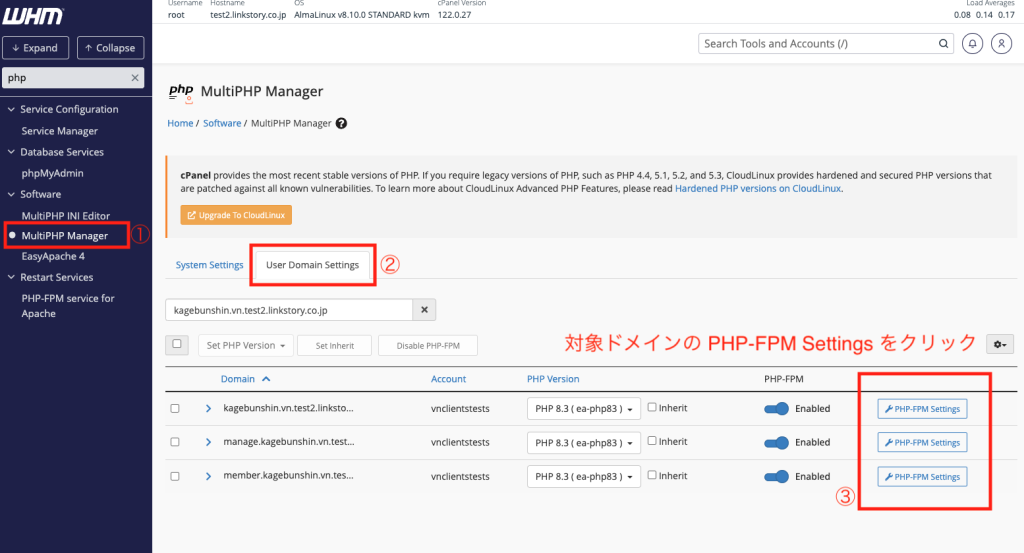Click the notifications bell icon
This screenshot has height=553, width=1024.
pyautogui.click(x=972, y=44)
